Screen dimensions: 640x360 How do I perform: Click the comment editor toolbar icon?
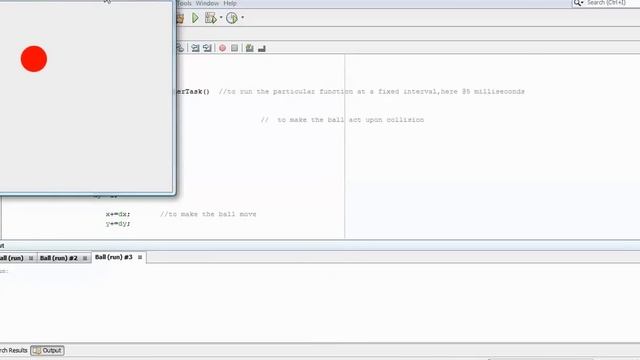pyautogui.click(x=249, y=48)
